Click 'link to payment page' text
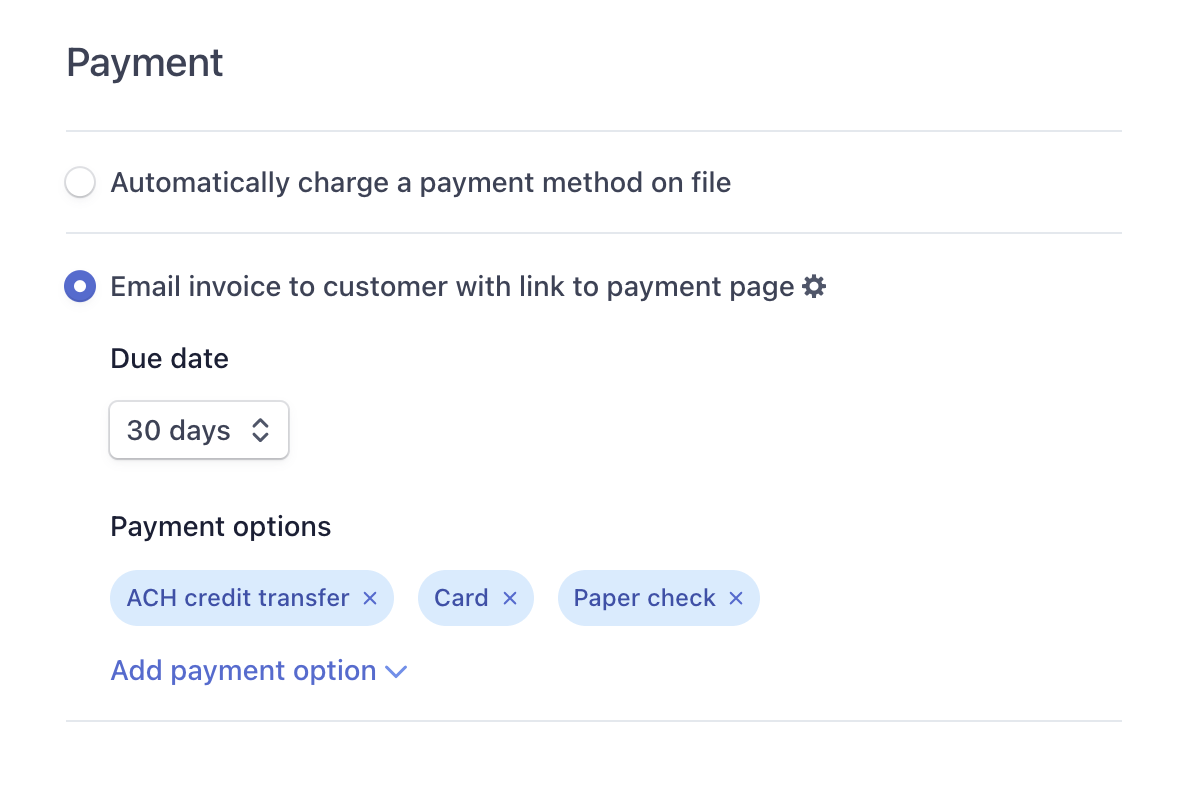Screen dimensions: 1188x790 tap(656, 287)
